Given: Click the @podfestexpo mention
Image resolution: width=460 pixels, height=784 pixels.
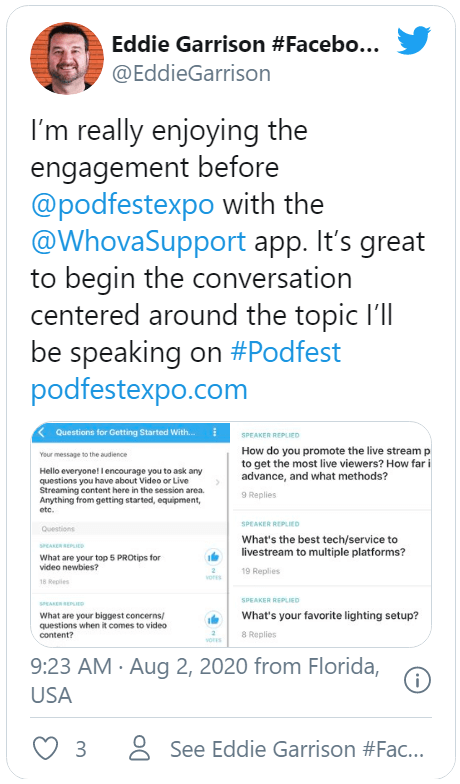Looking at the screenshot, I should [122, 204].
